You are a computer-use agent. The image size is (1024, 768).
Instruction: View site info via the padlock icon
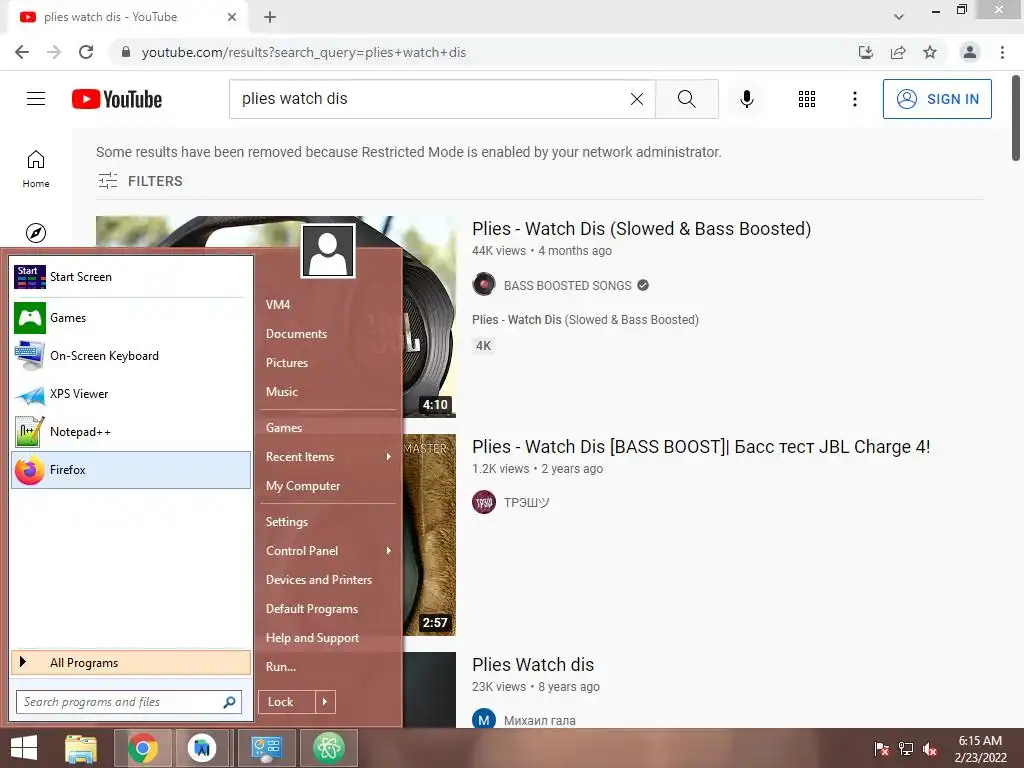[x=126, y=52]
